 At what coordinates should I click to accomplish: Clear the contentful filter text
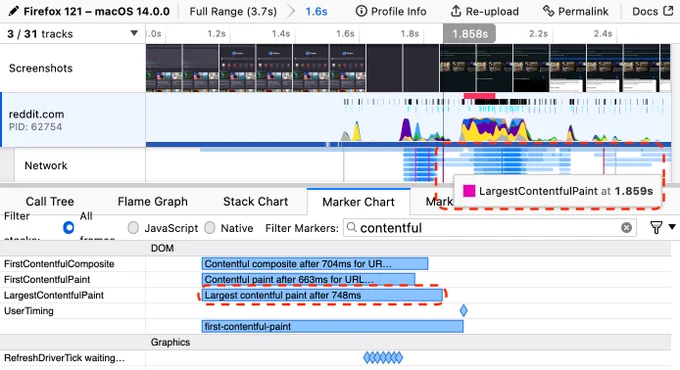pos(626,228)
